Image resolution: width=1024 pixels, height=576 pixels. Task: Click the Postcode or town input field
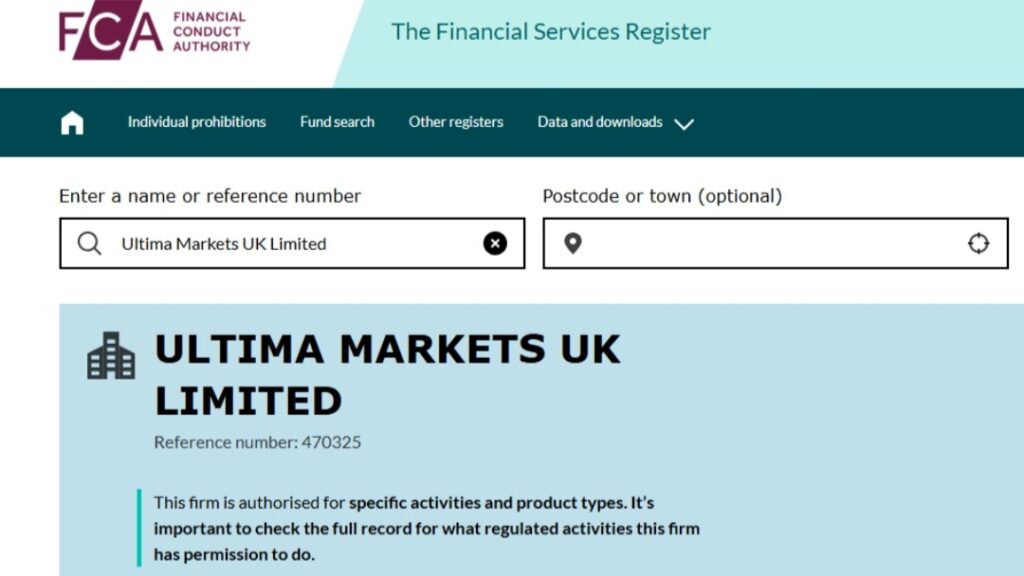(770, 243)
